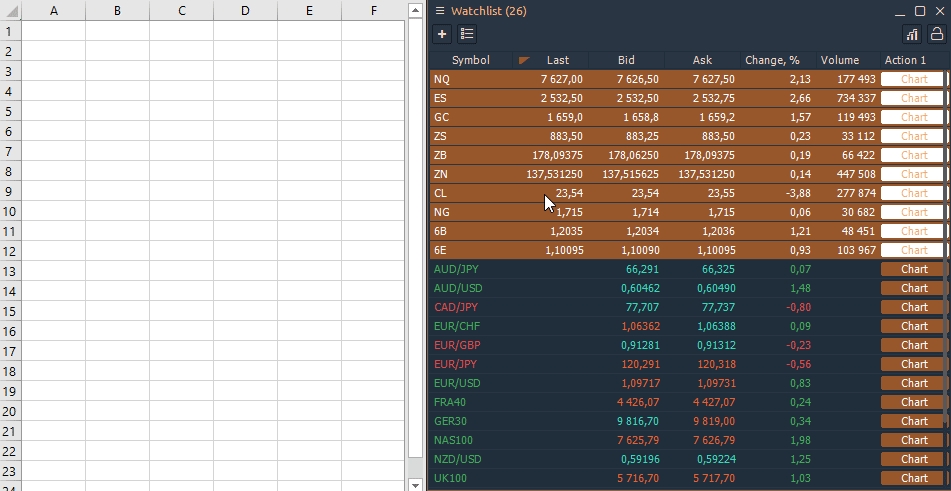Open the Watchlist hamburger menu
Viewport: 951px width, 491px height.
pos(439,11)
